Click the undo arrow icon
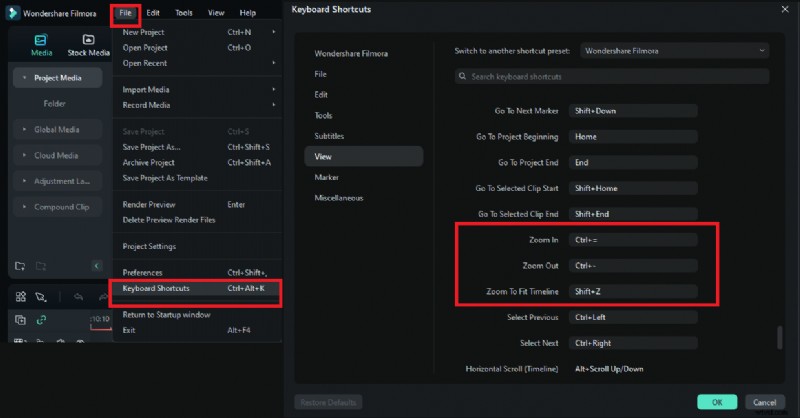This screenshot has height=418, width=800. pyautogui.click(x=78, y=297)
